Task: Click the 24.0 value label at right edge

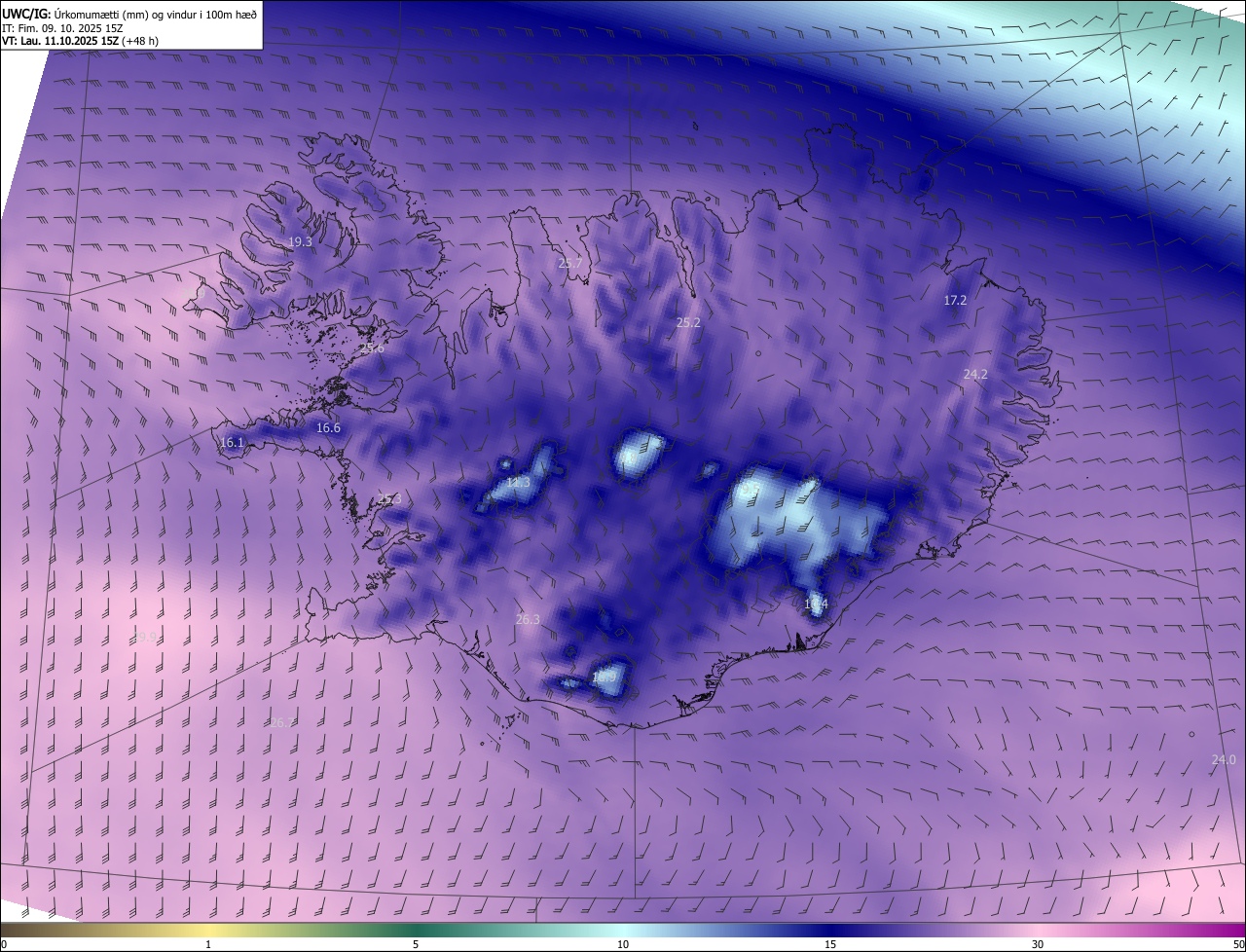Action: (1224, 759)
